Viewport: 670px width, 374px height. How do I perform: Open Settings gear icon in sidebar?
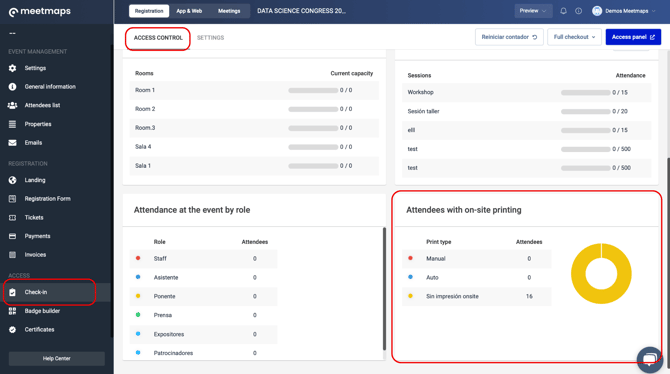12,68
